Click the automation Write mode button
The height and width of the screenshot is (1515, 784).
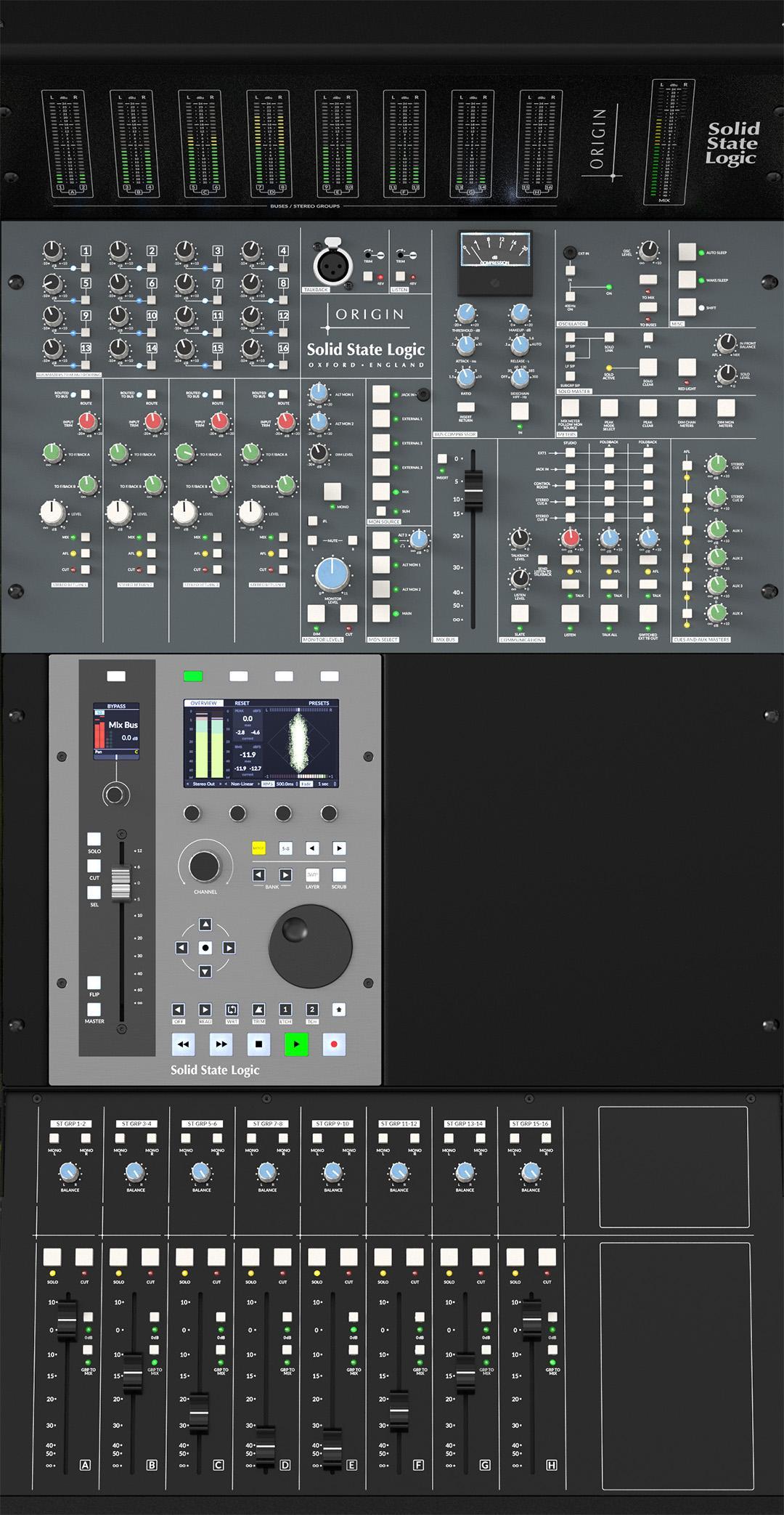pos(232,1010)
